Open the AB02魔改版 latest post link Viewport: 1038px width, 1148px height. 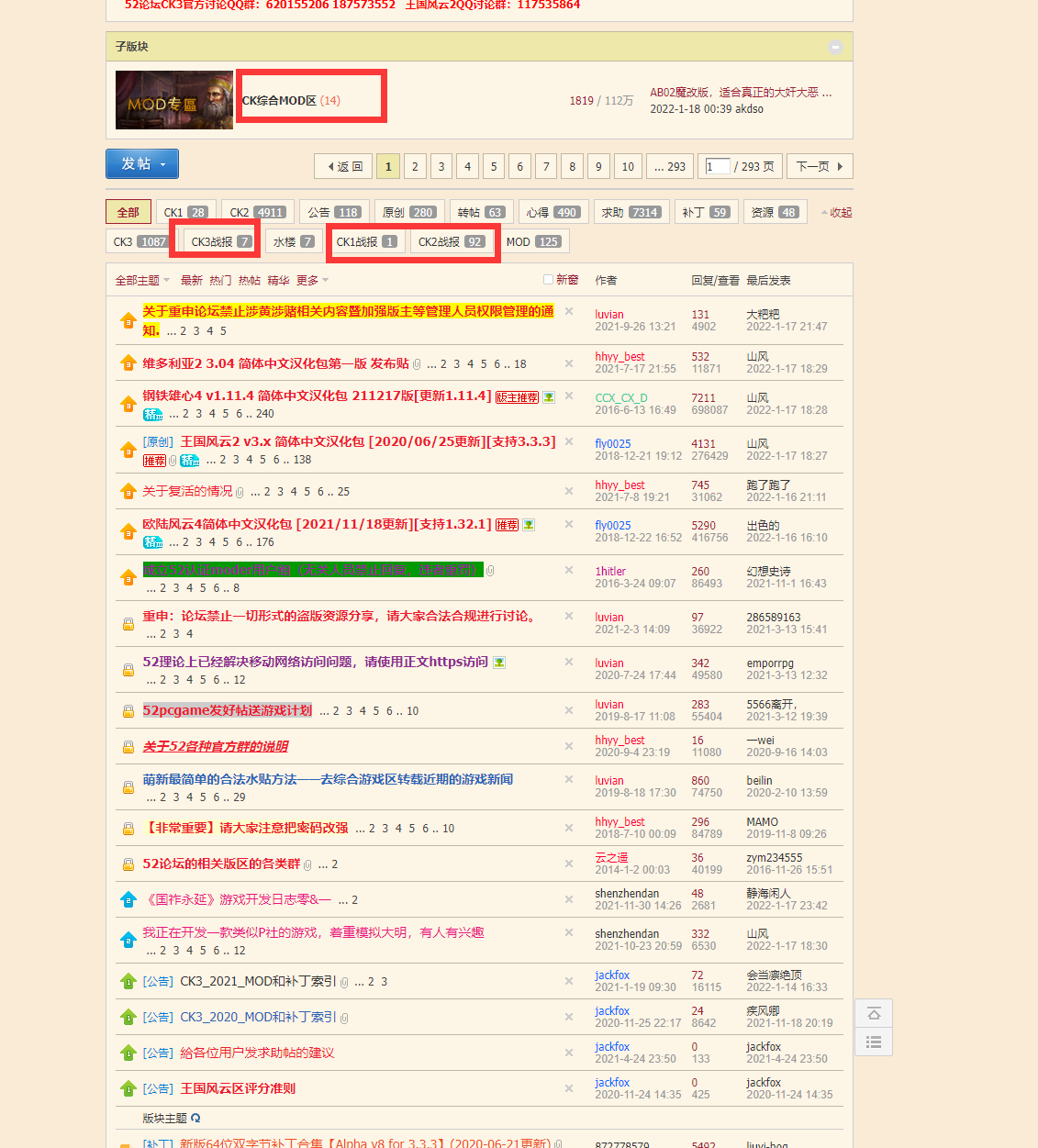[741, 93]
